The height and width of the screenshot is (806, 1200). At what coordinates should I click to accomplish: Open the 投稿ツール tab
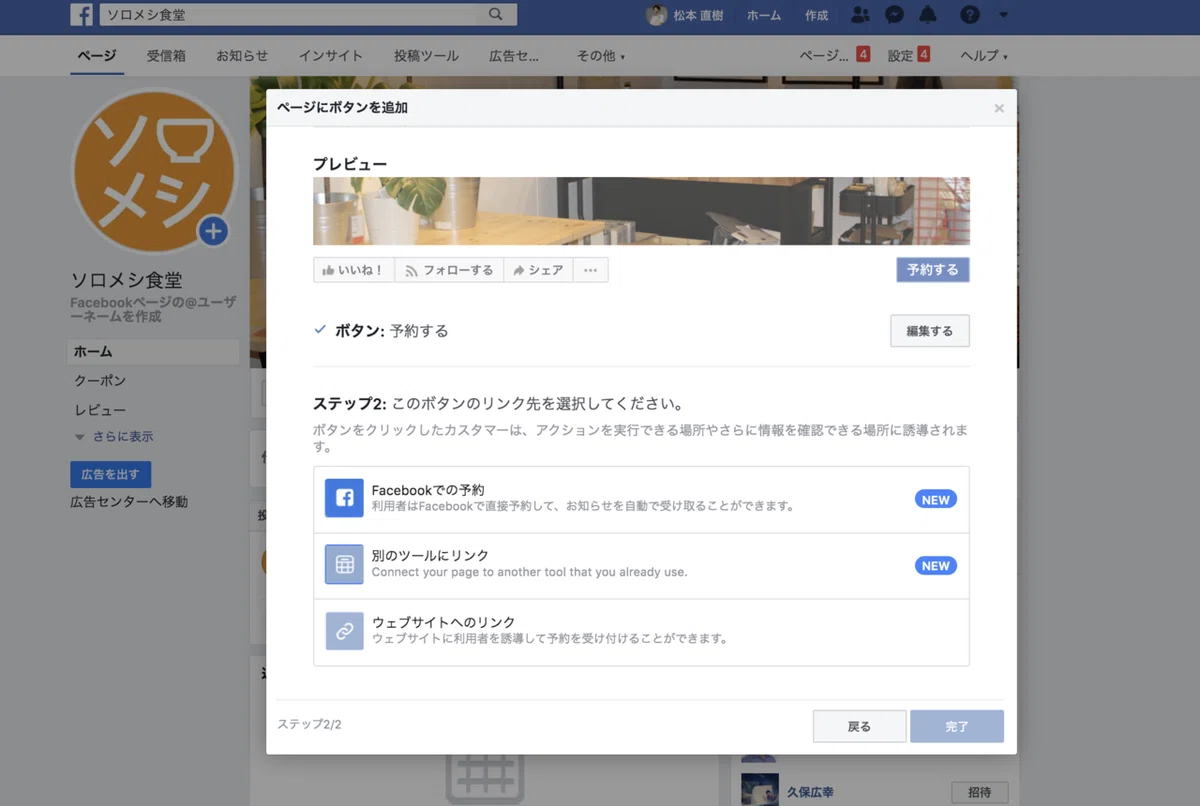point(426,56)
